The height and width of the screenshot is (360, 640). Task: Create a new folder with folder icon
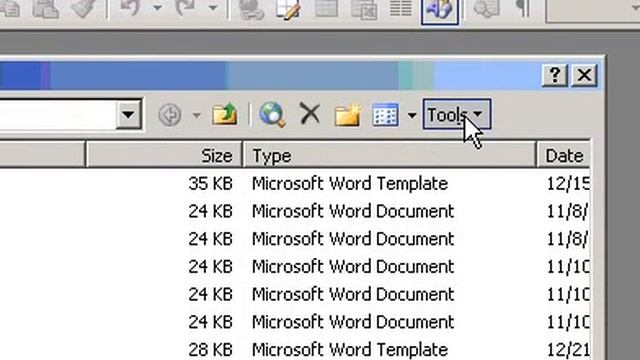tap(347, 115)
